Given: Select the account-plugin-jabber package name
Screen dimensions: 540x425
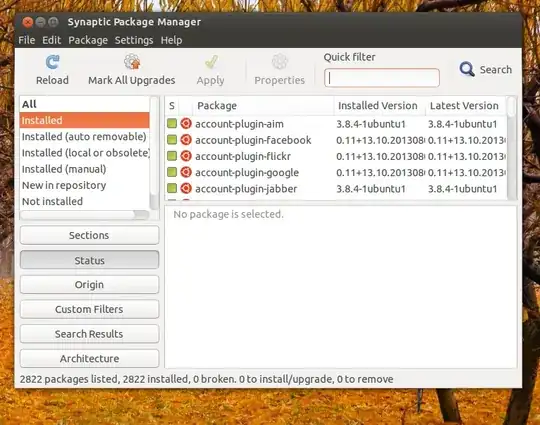Looking at the screenshot, I should pos(246,189).
